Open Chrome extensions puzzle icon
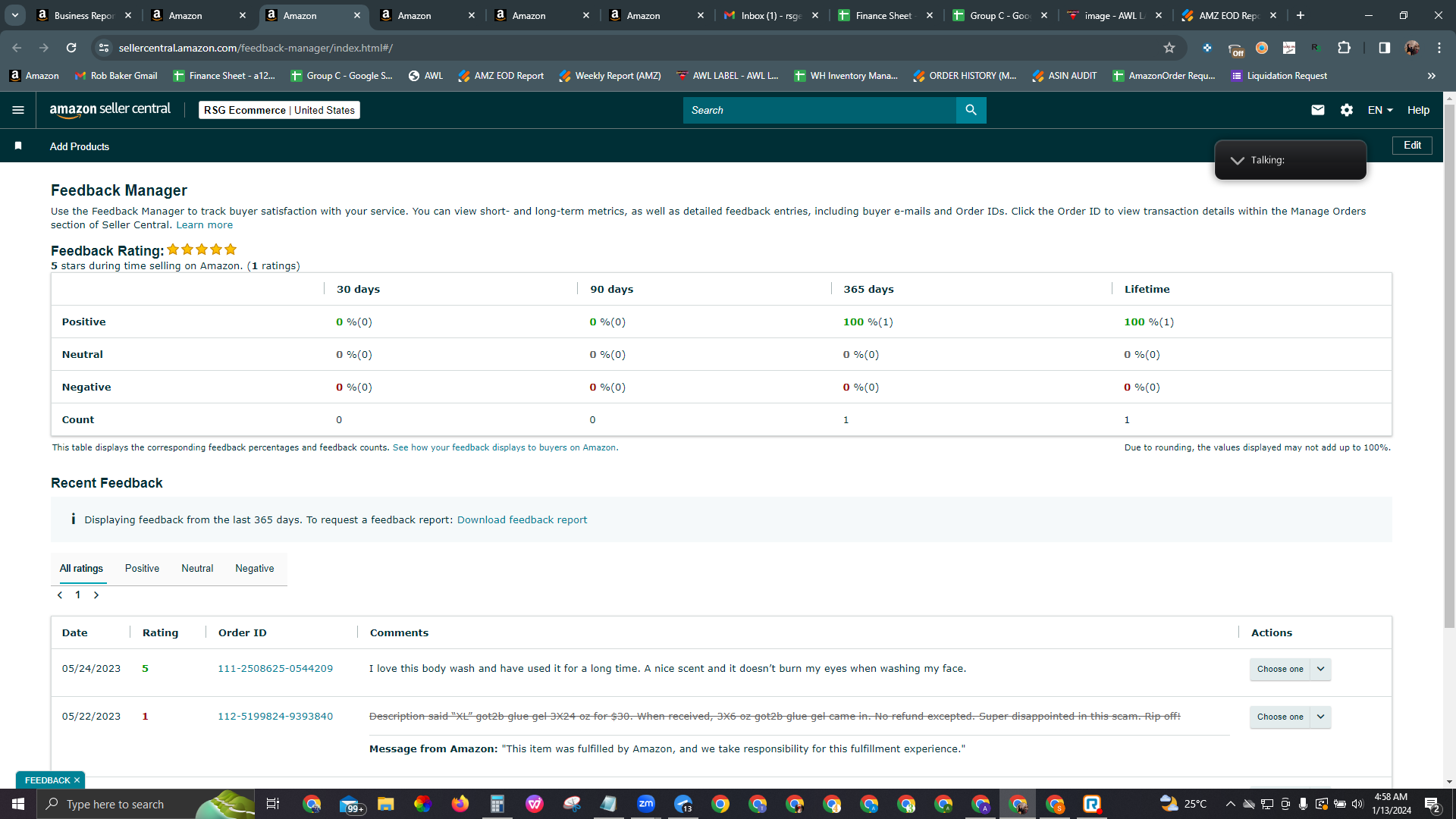This screenshot has height=819, width=1456. [1345, 48]
